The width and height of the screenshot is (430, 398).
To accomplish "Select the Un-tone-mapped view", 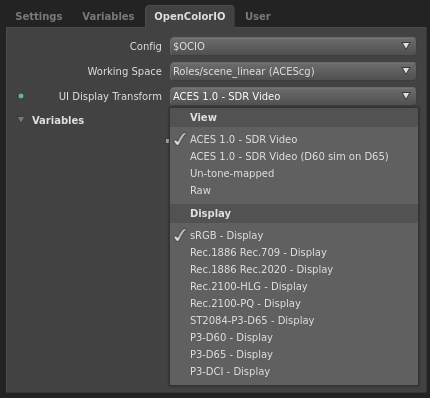I will coord(294,173).
